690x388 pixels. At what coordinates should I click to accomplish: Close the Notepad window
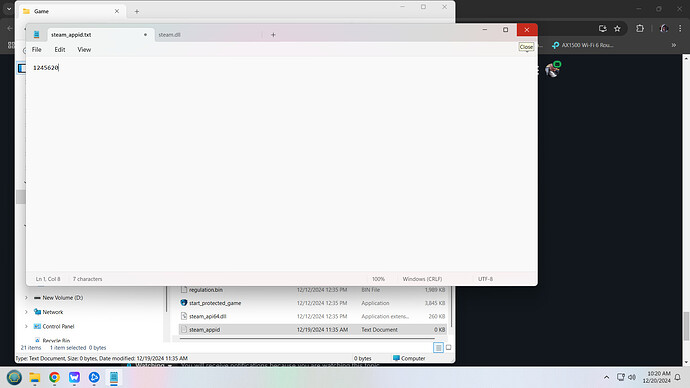tap(527, 29)
